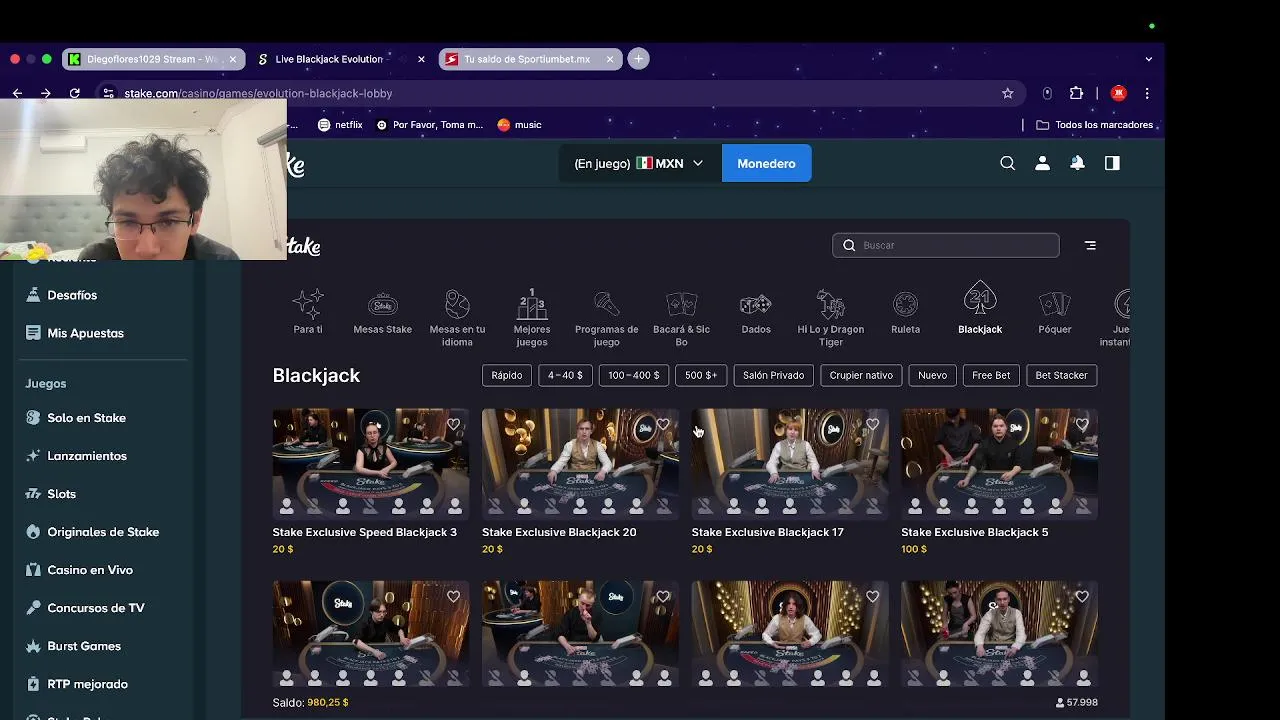1280x720 pixels.
Task: Open the user profile icon
Action: (1043, 163)
